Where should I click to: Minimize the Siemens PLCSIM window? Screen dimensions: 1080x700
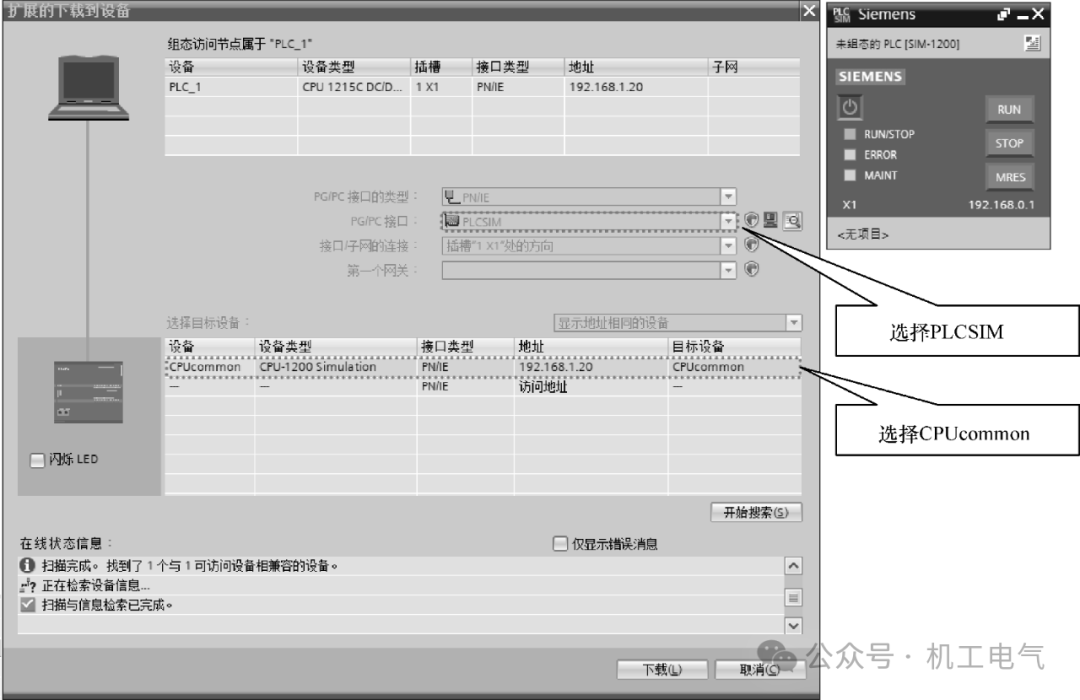click(x=1022, y=14)
